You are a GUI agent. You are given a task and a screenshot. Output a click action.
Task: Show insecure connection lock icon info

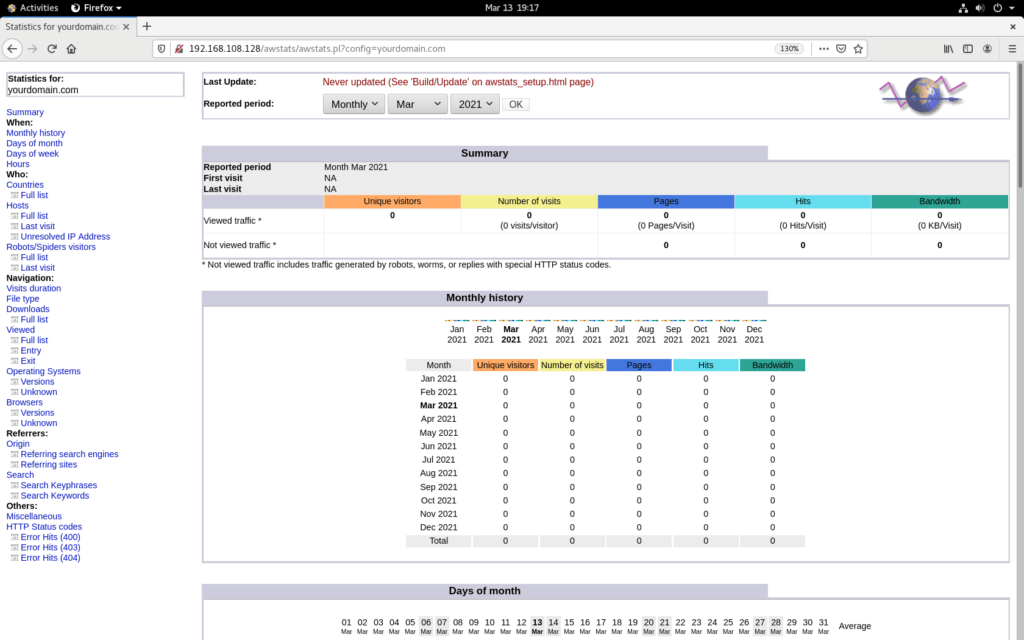coord(178,49)
